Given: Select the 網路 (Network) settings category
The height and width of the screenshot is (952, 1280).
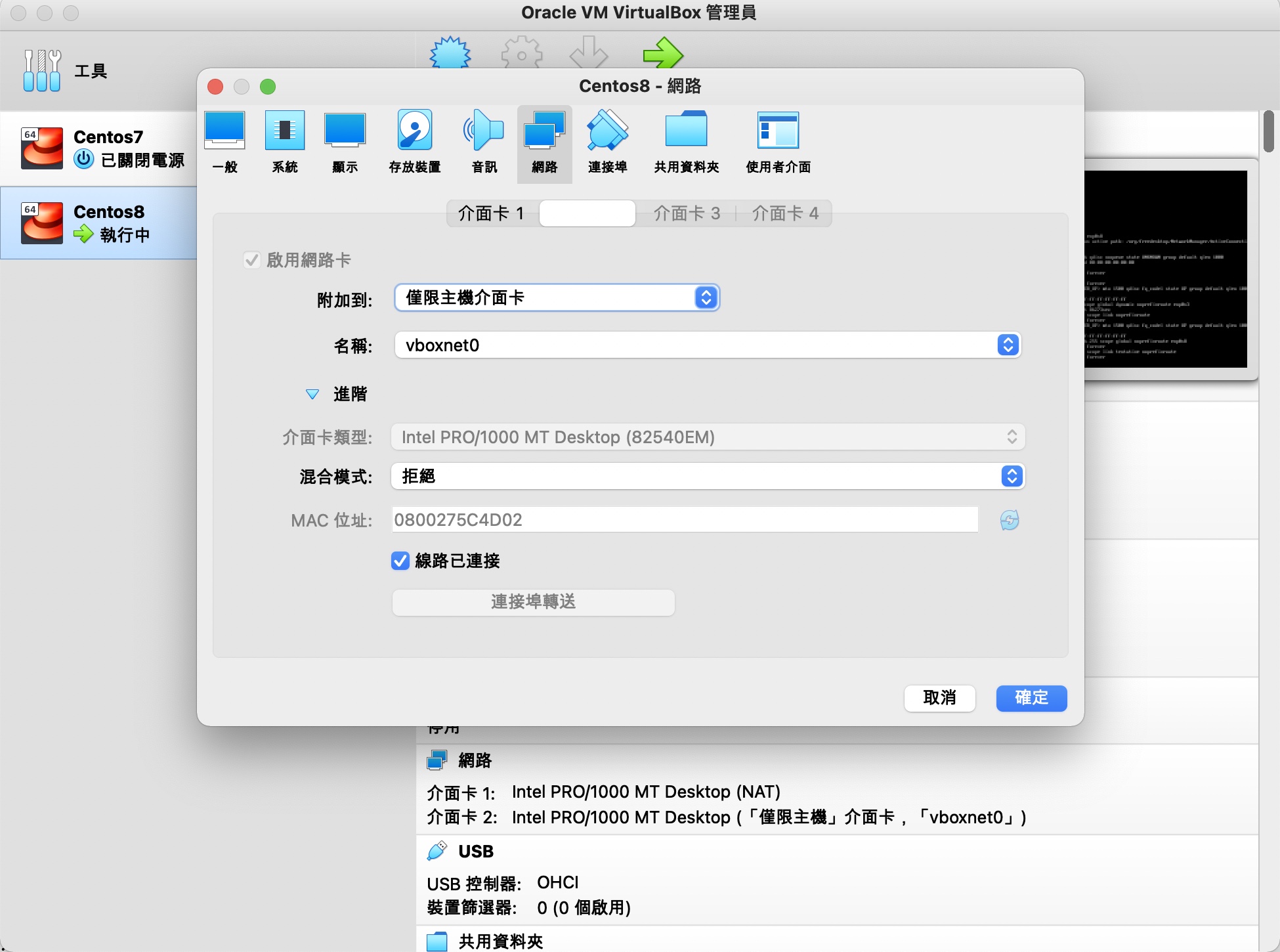Looking at the screenshot, I should coord(545,143).
